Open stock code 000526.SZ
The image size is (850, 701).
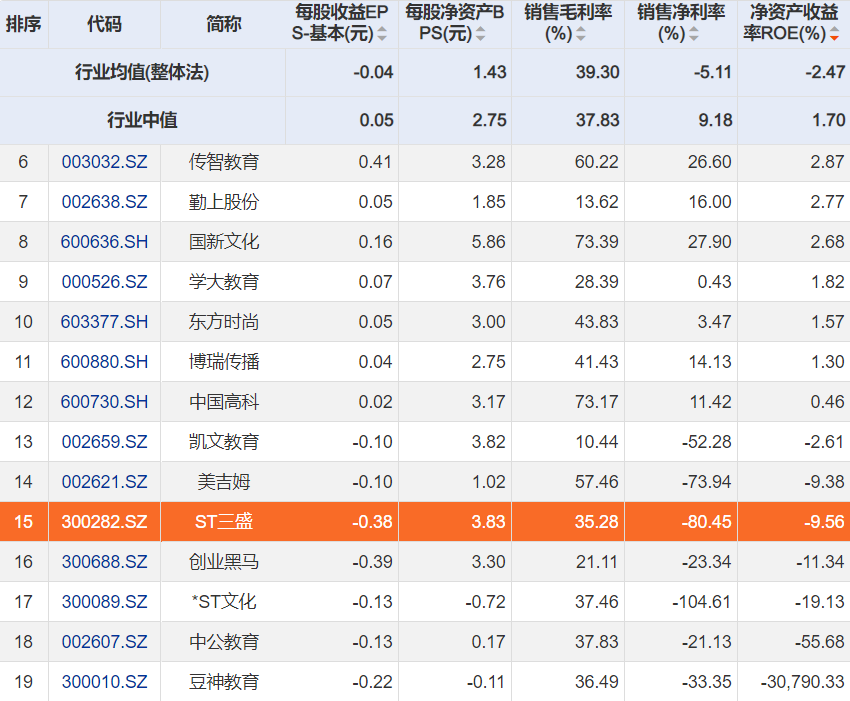point(105,282)
